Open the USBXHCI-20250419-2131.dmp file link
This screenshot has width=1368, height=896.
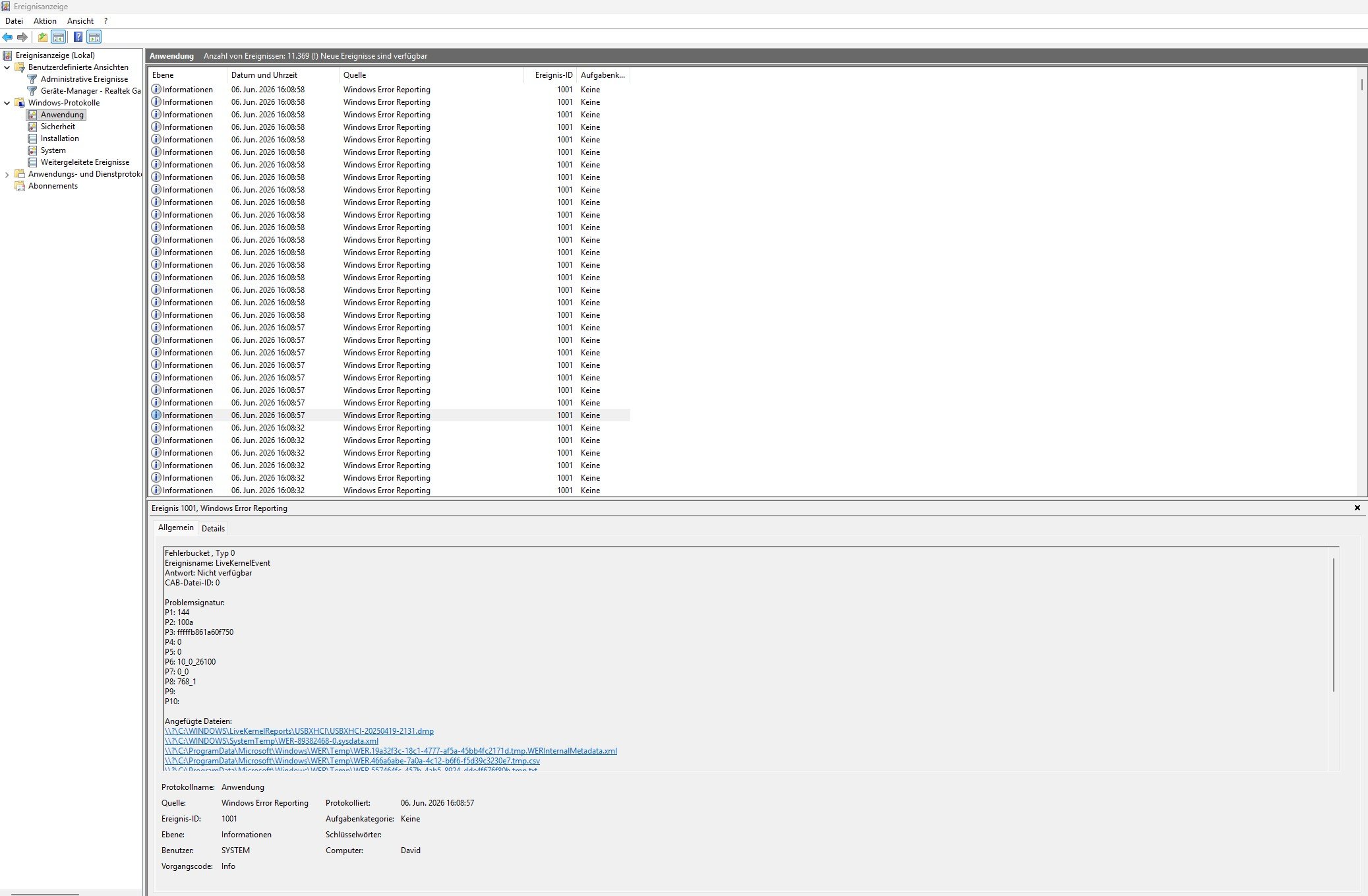click(x=299, y=731)
